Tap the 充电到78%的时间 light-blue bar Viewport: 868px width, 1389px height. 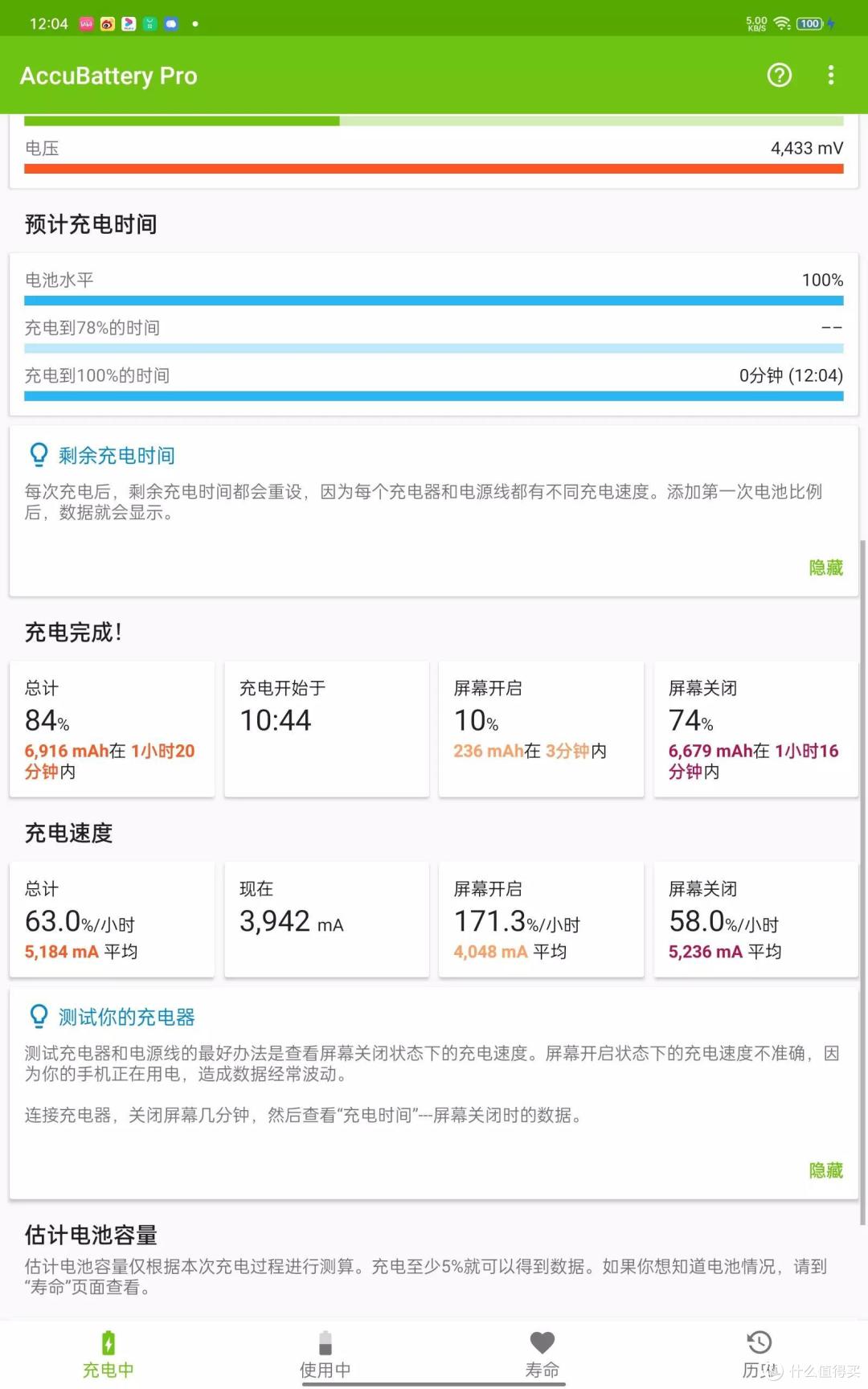click(434, 349)
